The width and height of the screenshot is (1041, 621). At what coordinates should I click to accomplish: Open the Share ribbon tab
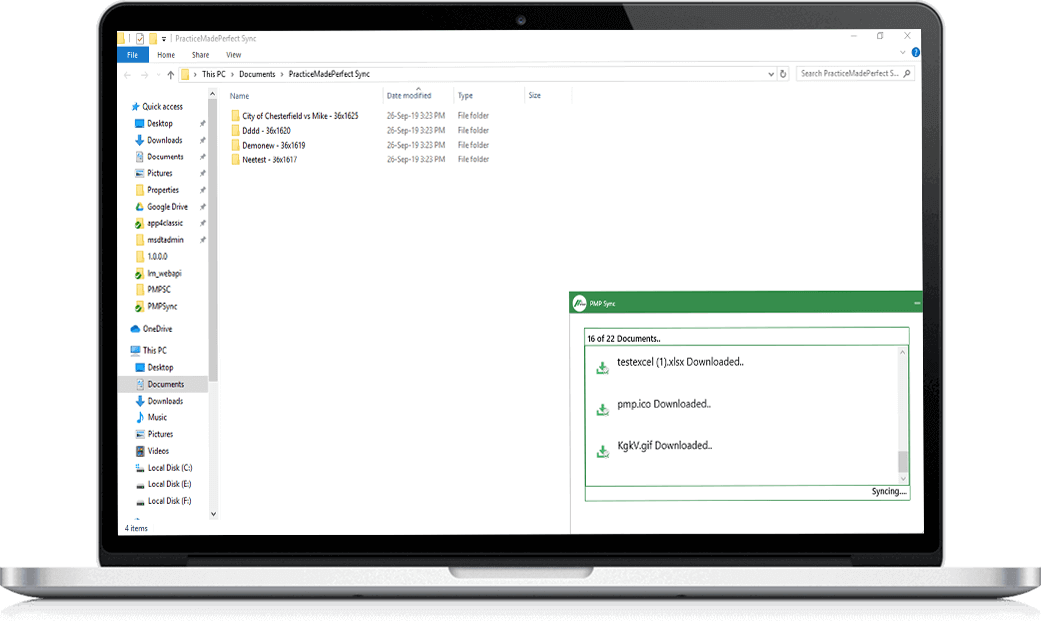pyautogui.click(x=200, y=55)
